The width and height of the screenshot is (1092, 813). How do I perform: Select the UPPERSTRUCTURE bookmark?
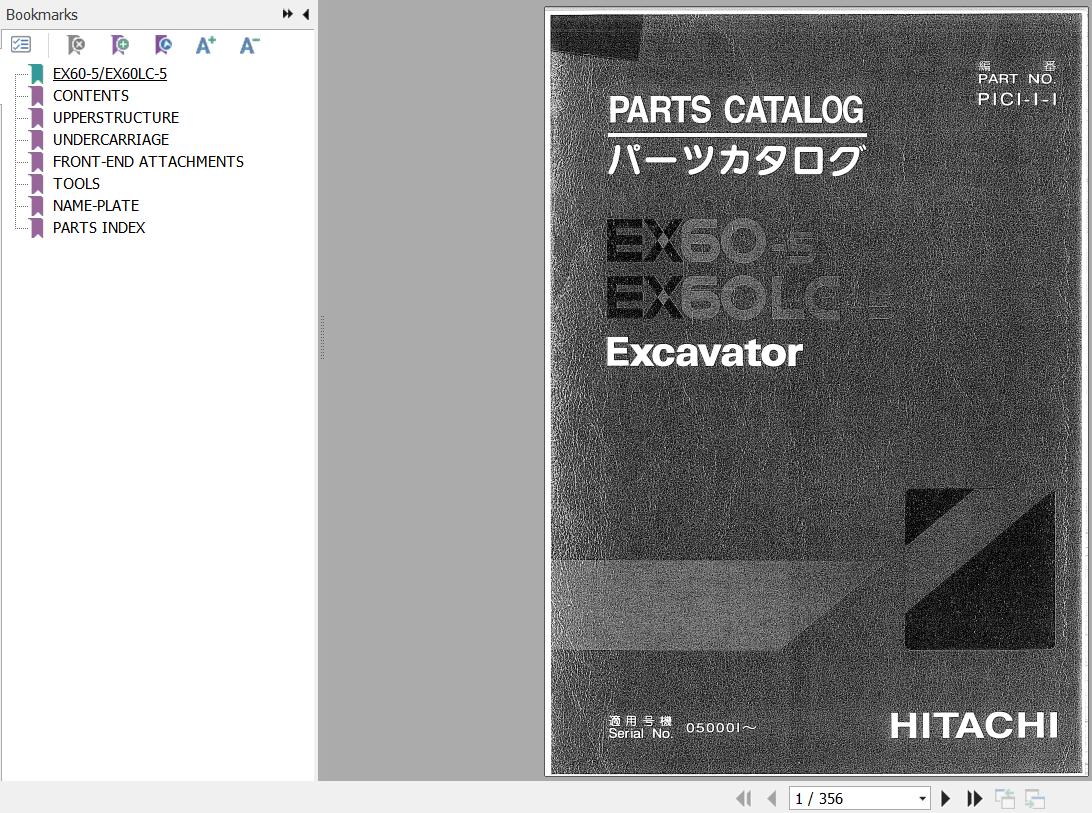(116, 118)
